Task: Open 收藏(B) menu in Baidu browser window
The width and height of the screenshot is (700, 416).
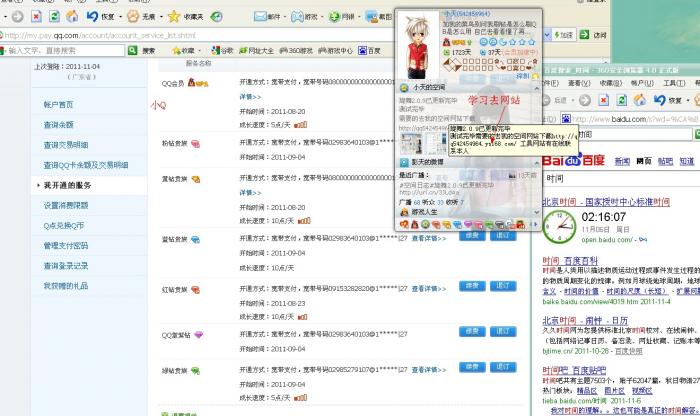Action: (x=610, y=83)
